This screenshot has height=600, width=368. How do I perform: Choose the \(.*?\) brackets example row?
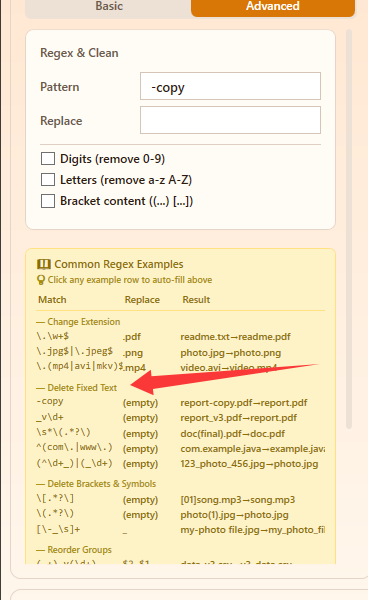tap(181, 514)
